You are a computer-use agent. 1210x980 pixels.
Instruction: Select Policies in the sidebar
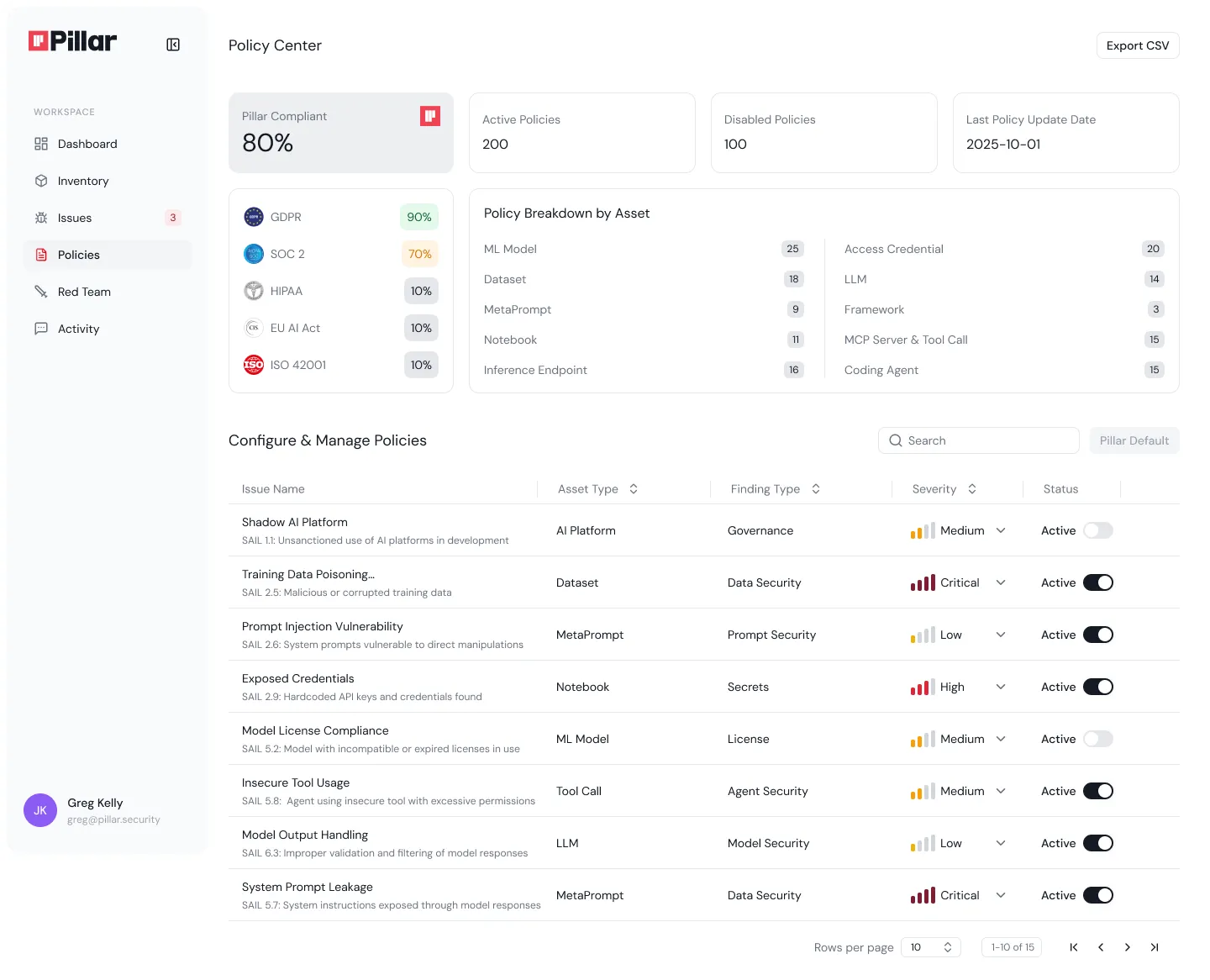coord(108,255)
